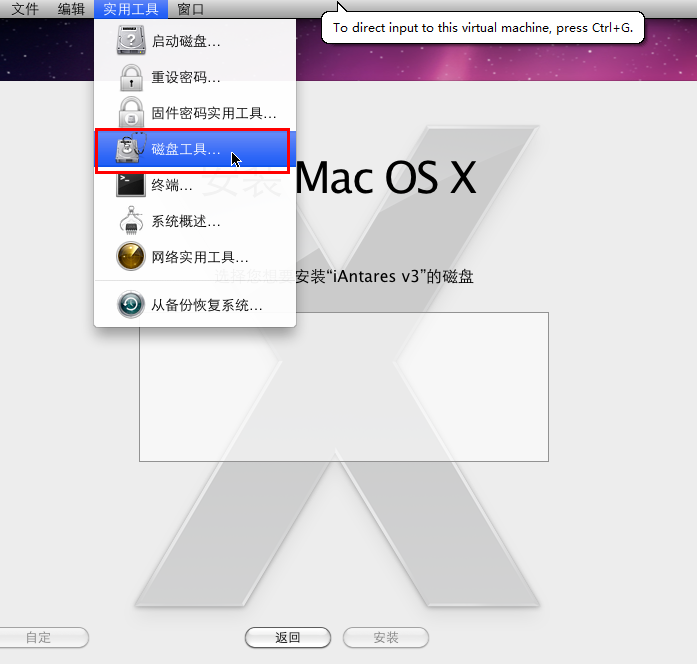Choose 网络实用工具… menu entry
This screenshot has height=664, width=697.
coord(195,257)
